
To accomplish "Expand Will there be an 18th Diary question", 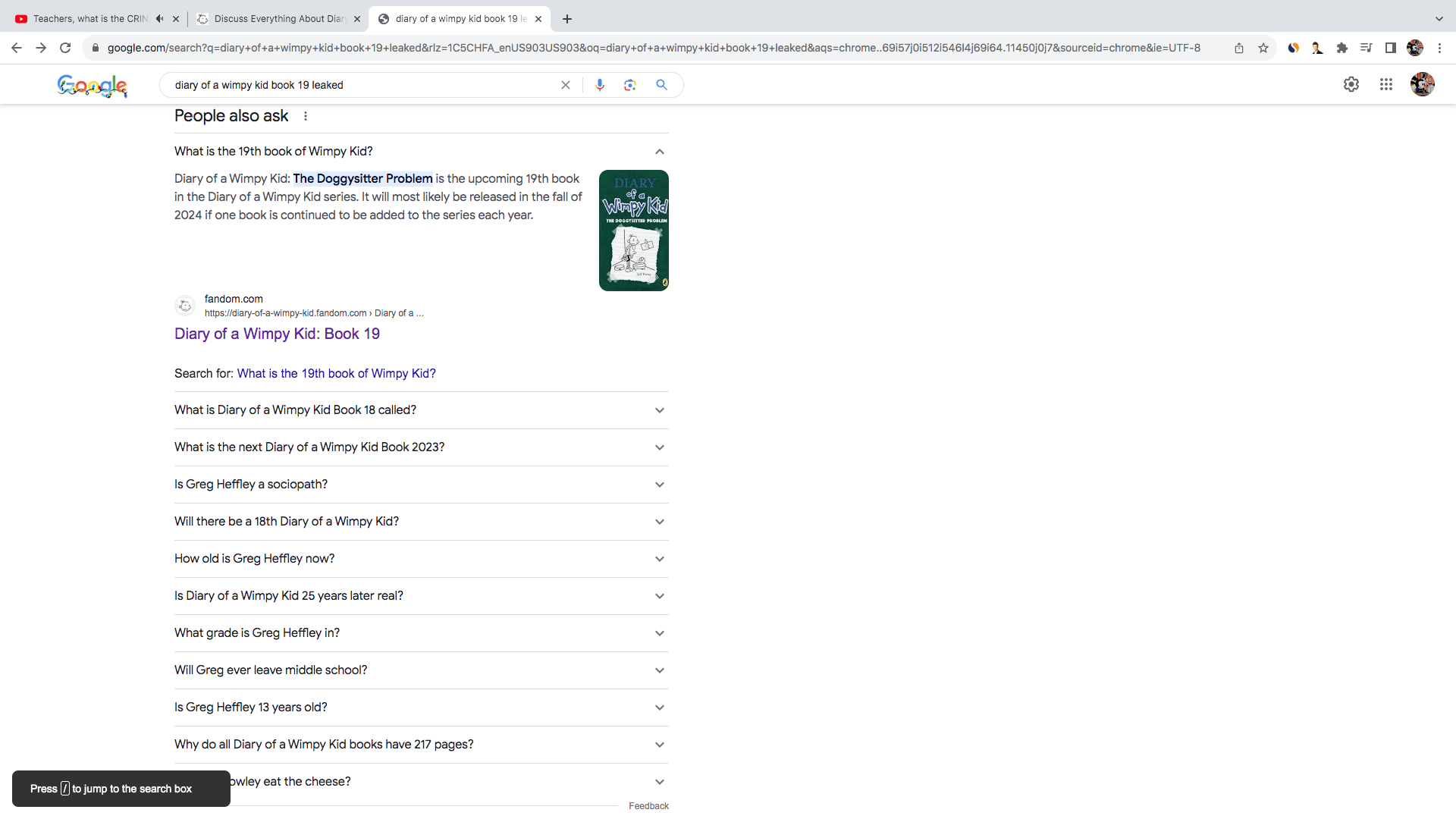I will 422,522.
